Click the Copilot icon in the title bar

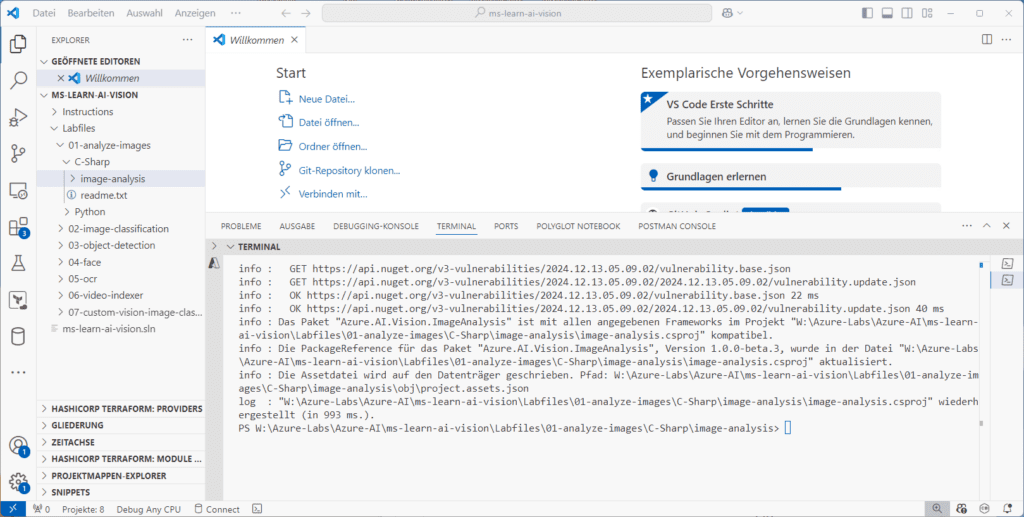pyautogui.click(x=727, y=13)
